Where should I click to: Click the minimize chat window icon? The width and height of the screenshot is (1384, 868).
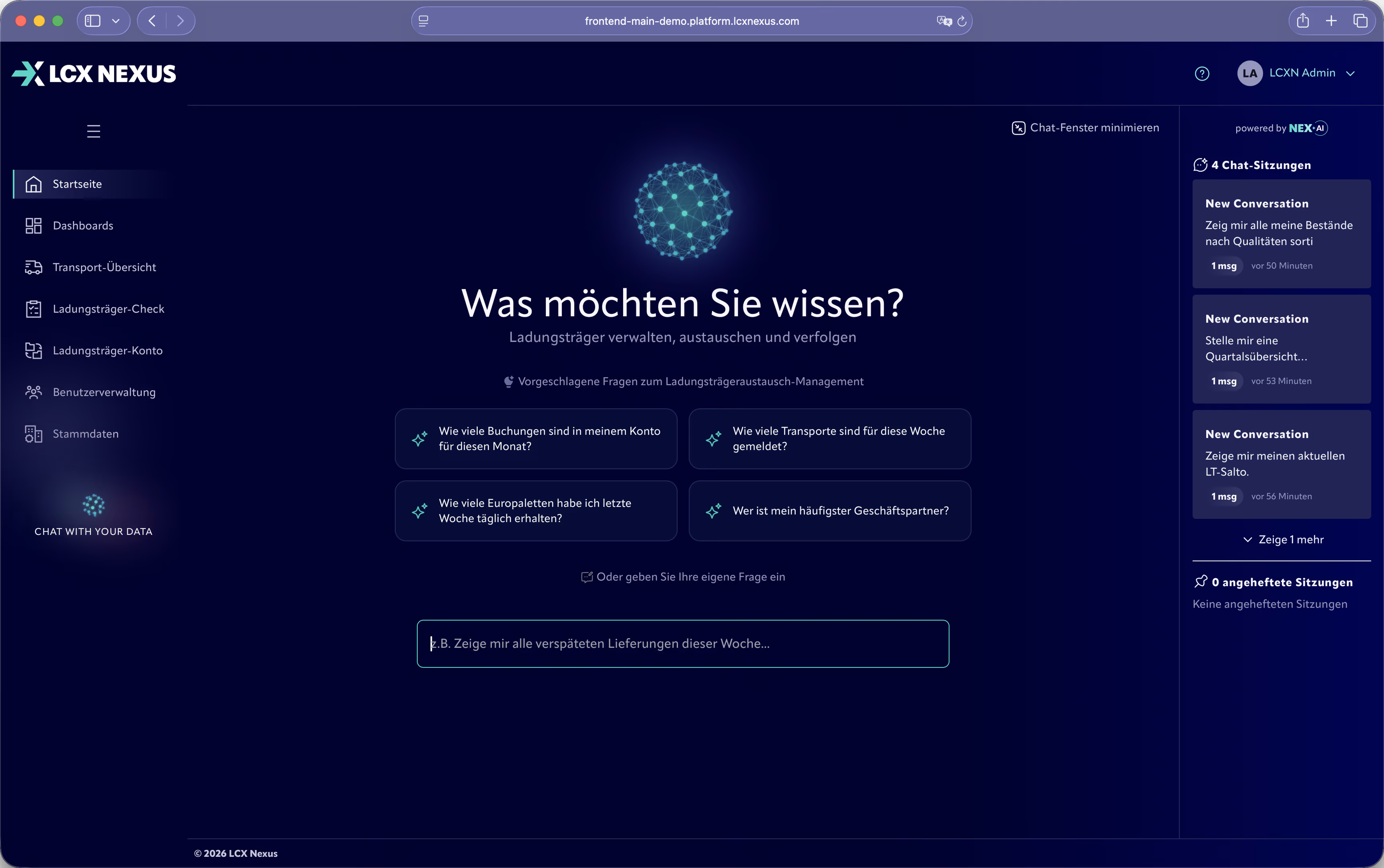1018,128
